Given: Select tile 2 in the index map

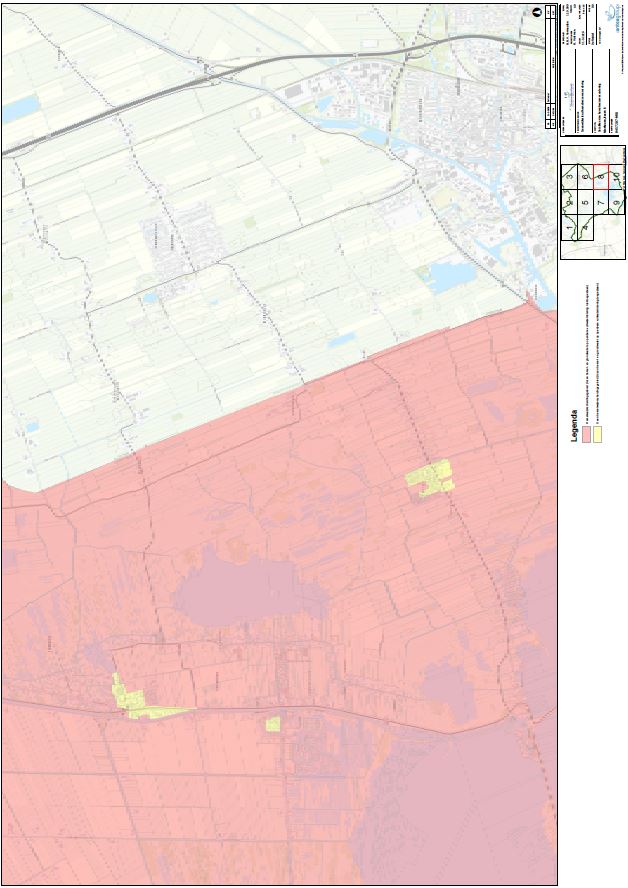Looking at the screenshot, I should (x=570, y=202).
